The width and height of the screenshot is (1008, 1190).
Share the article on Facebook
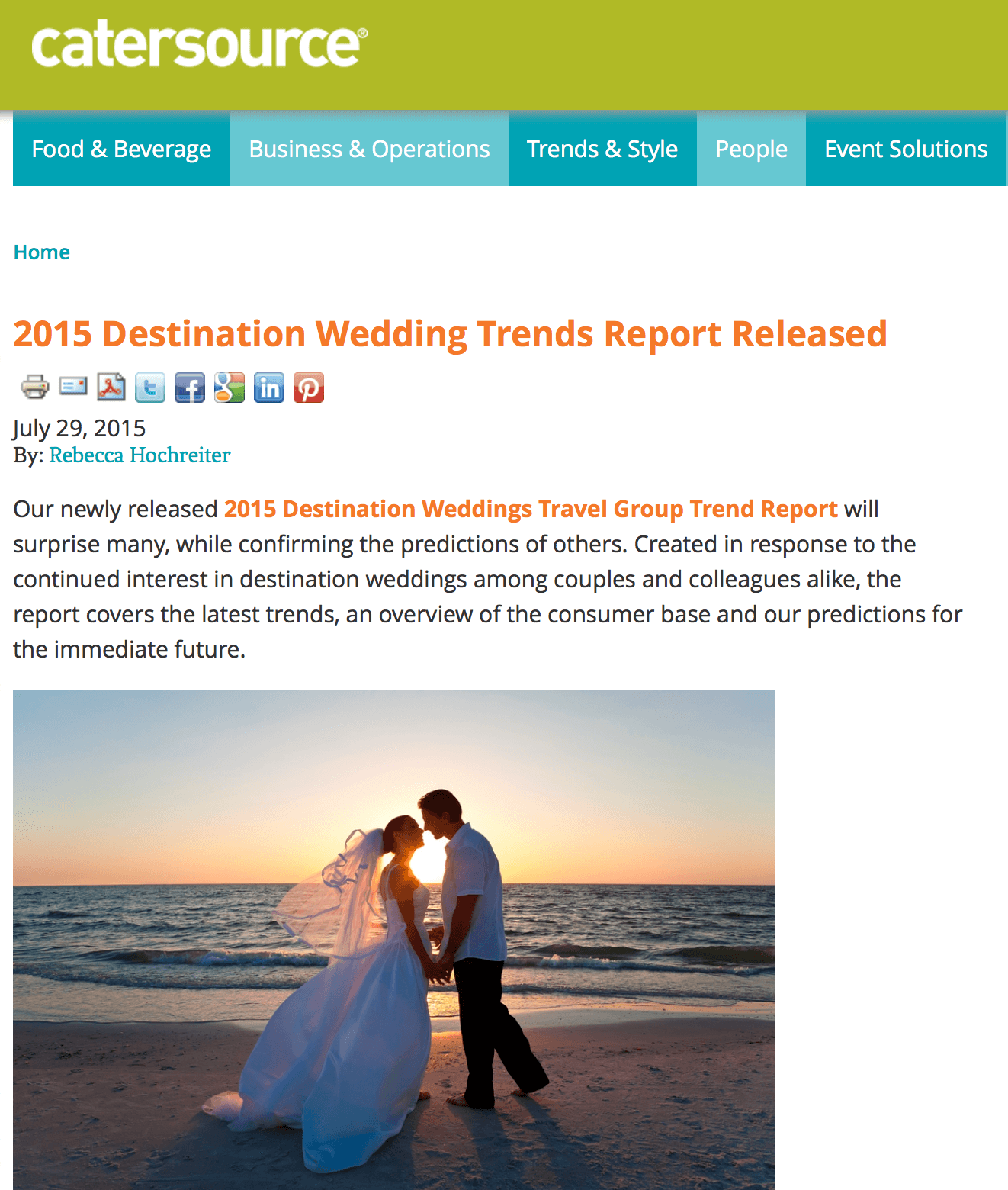(x=190, y=388)
